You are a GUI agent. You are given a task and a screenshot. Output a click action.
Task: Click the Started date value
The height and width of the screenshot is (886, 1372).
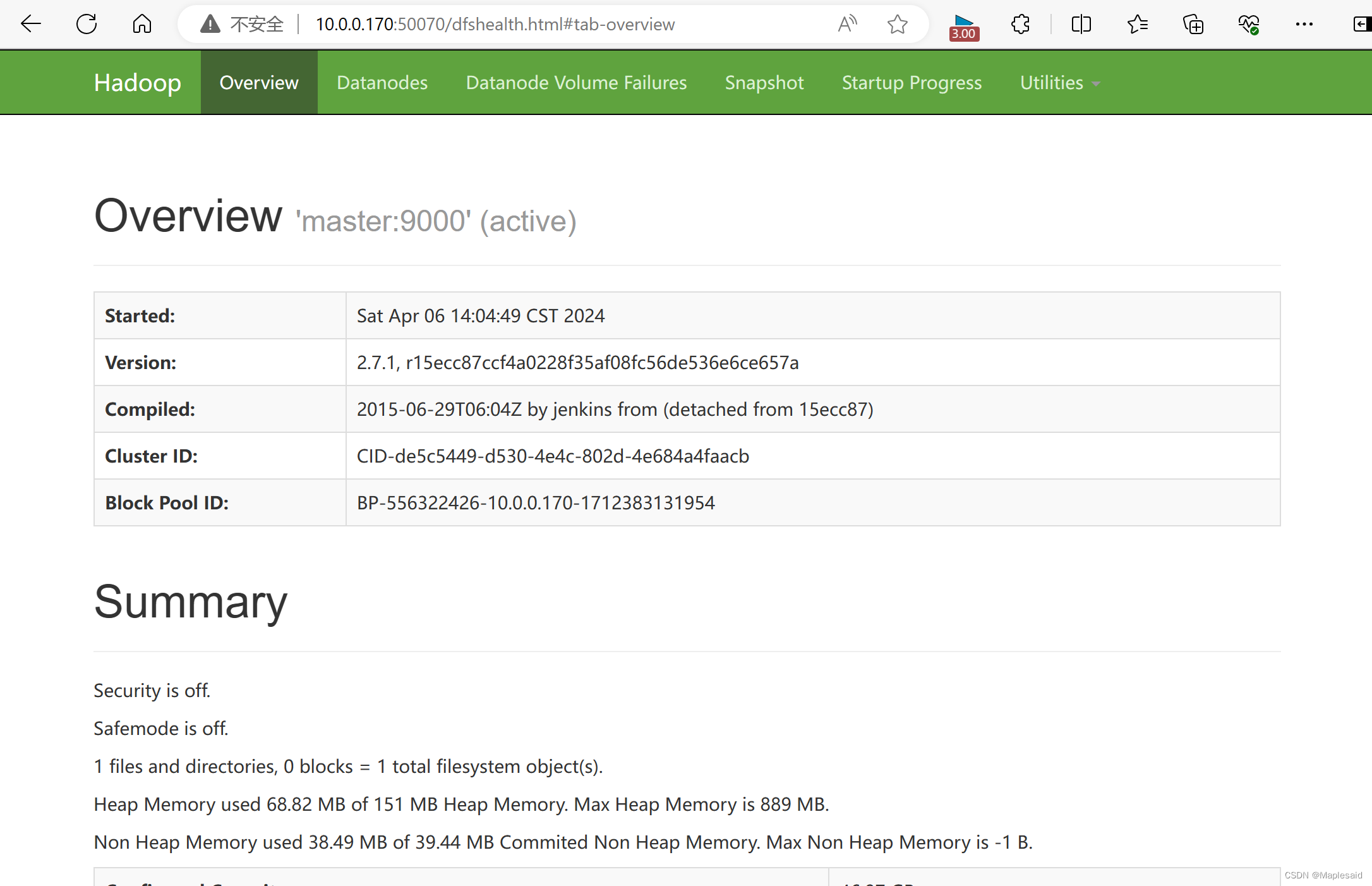click(x=481, y=315)
